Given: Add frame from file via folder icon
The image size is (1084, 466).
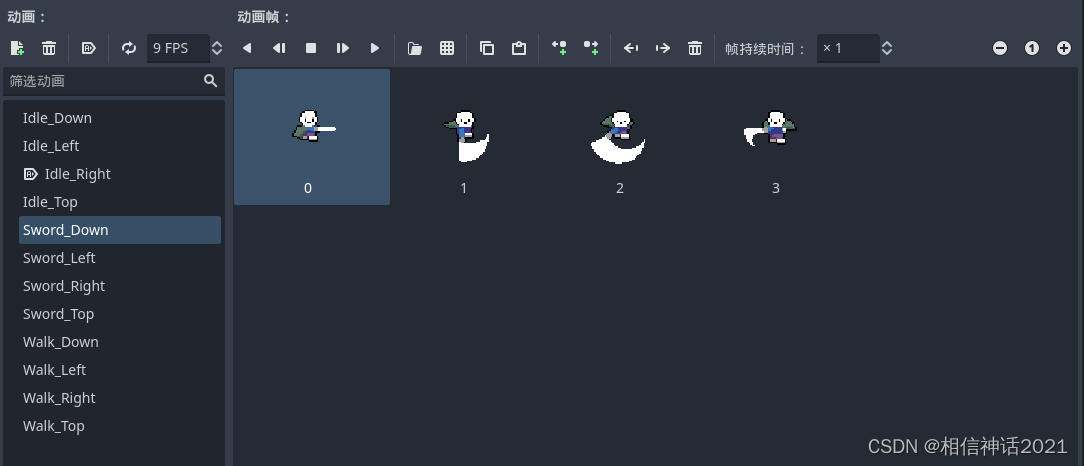Looking at the screenshot, I should click(415, 48).
